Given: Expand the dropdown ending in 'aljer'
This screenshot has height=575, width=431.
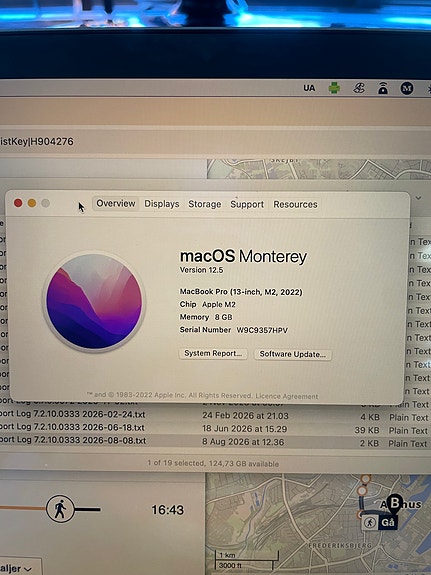Looking at the screenshot, I should click(21, 568).
